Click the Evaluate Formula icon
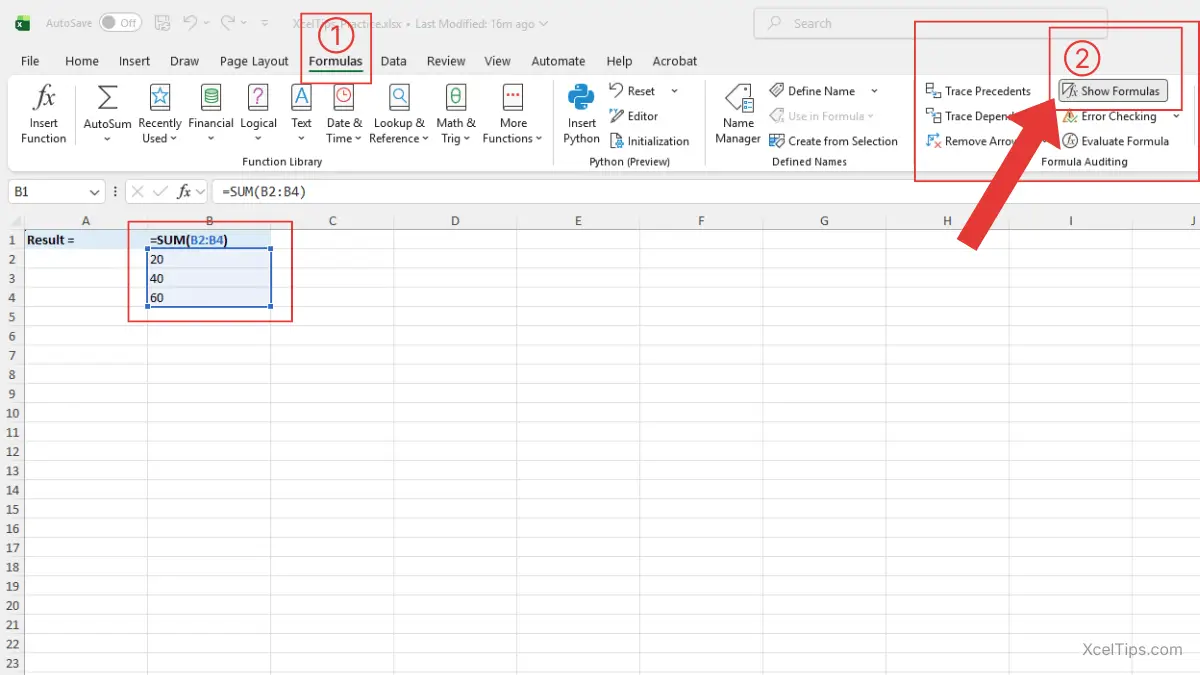Image resolution: width=1200 pixels, height=675 pixels. tap(1070, 141)
